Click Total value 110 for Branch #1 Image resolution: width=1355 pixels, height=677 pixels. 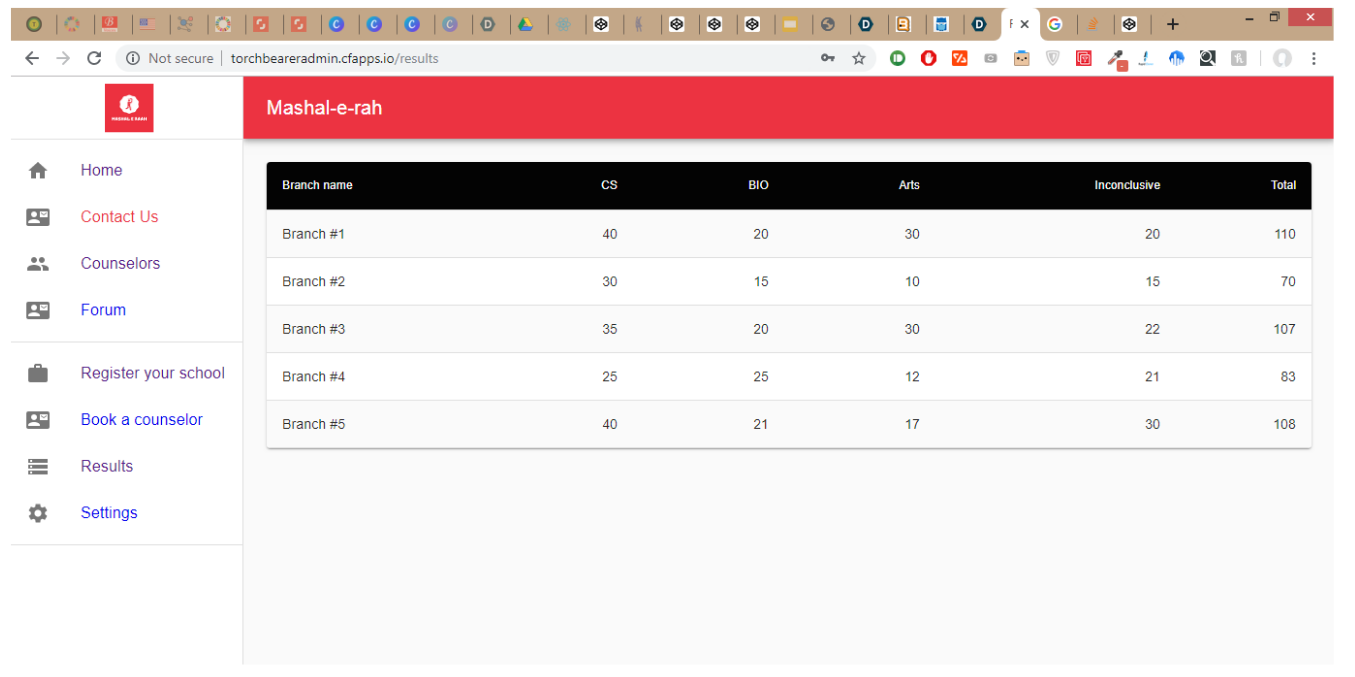(x=1284, y=234)
